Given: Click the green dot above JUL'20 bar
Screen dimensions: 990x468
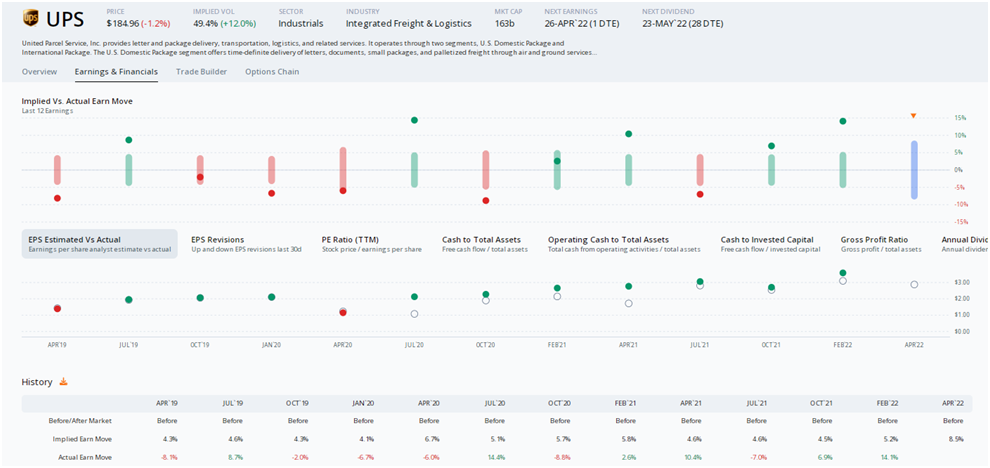Looking at the screenshot, I should (414, 120).
